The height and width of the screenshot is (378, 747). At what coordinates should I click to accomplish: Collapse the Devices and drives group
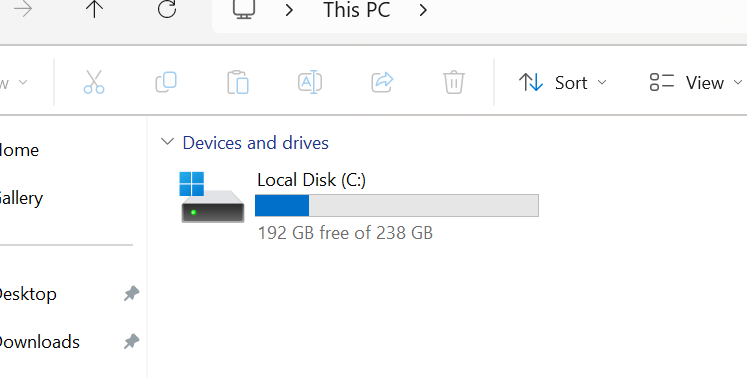pos(167,142)
